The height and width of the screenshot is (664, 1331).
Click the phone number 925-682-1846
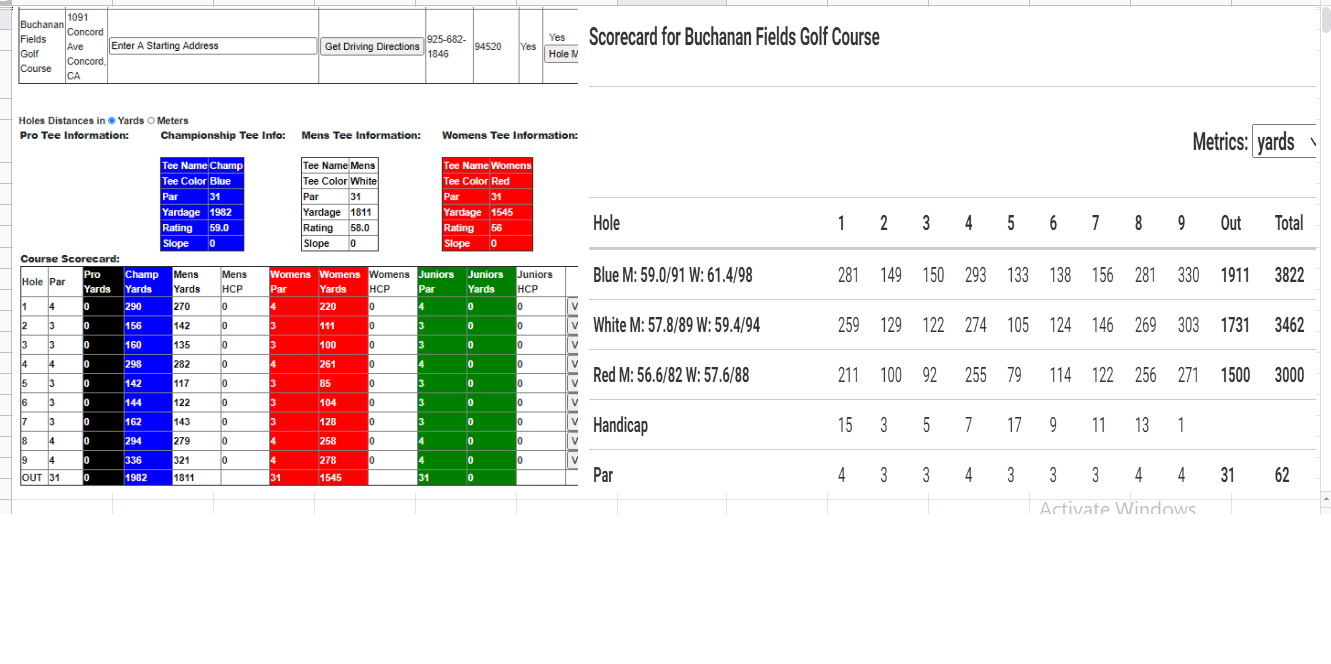(x=447, y=46)
